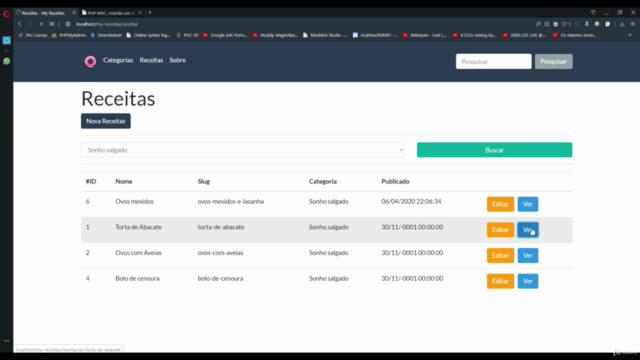Take a snapshot with the camera icon

tap(547, 24)
